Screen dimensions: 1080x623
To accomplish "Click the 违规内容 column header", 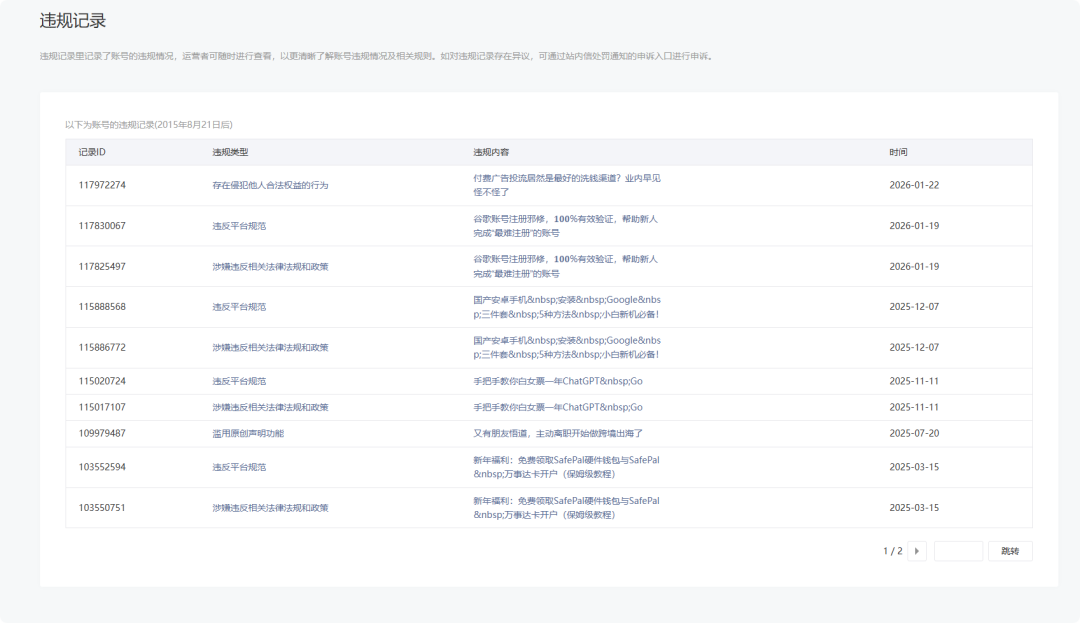I will point(491,152).
